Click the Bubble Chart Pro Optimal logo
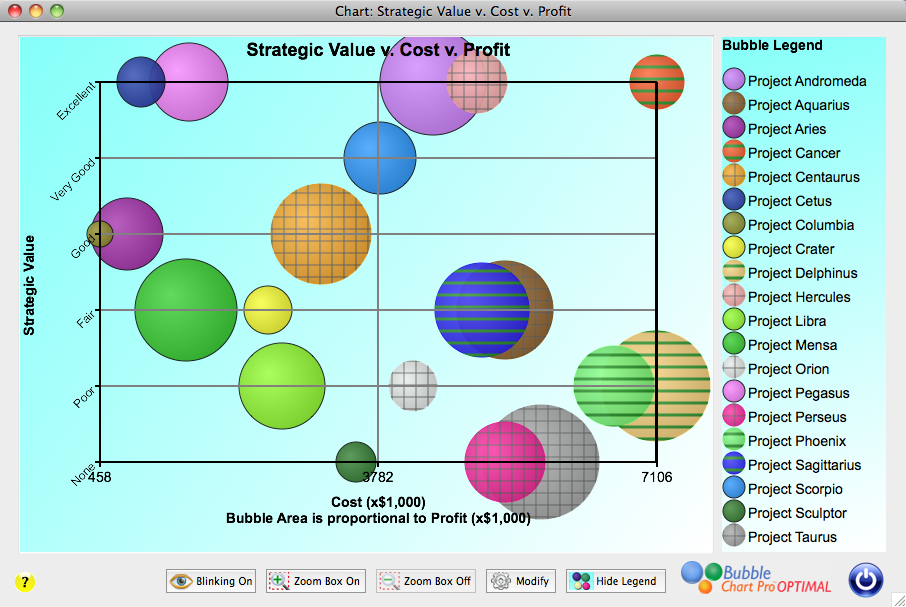The image size is (906, 607). (x=756, y=579)
